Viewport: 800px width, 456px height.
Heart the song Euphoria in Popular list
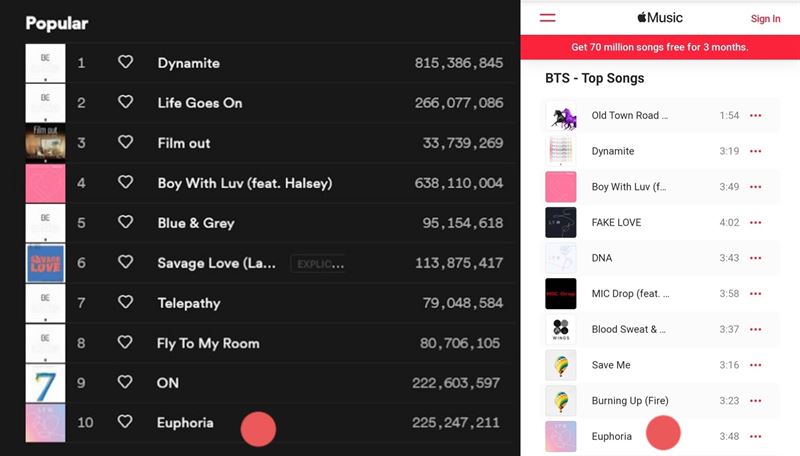point(126,421)
